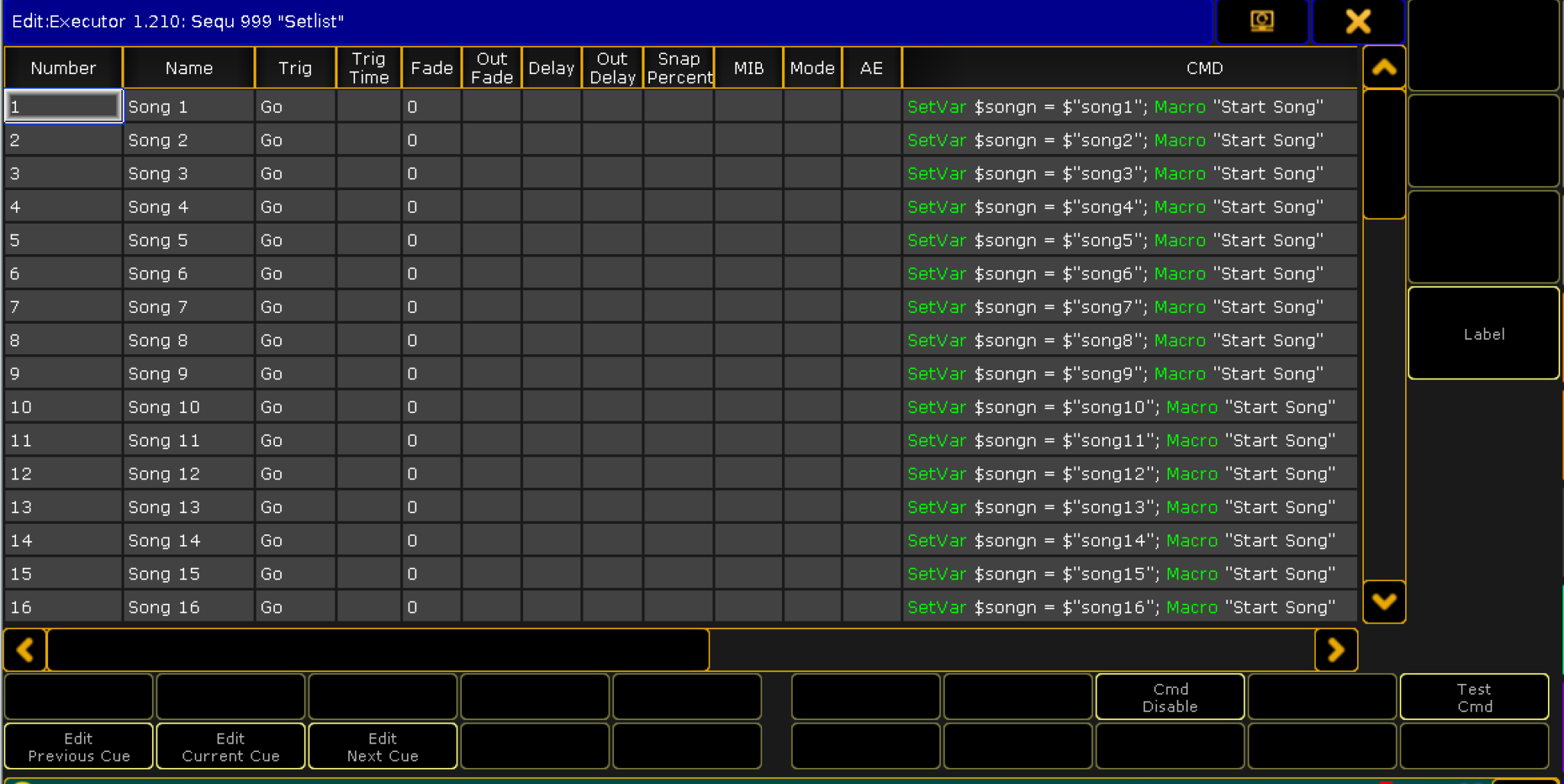Click the scroll up arrow button
The image size is (1564, 784).
(1384, 68)
